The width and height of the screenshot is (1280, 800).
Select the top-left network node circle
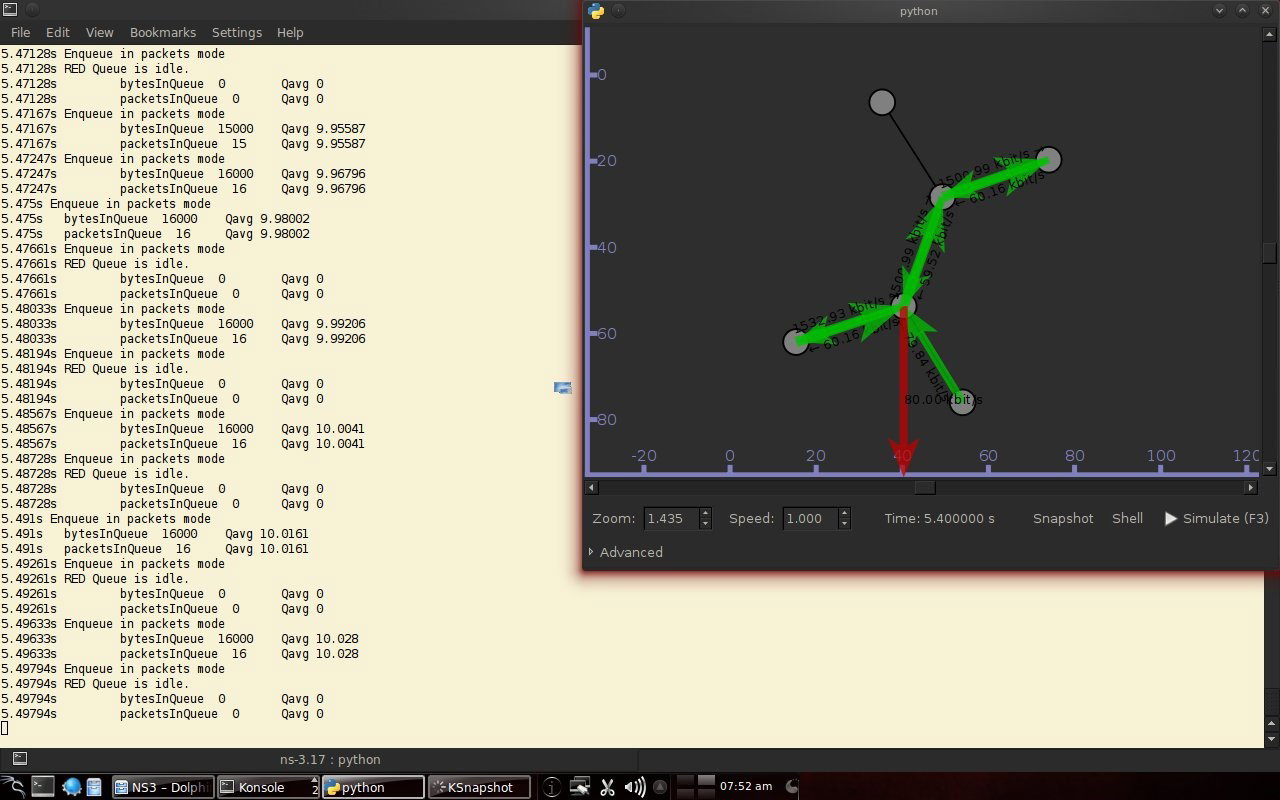(881, 102)
